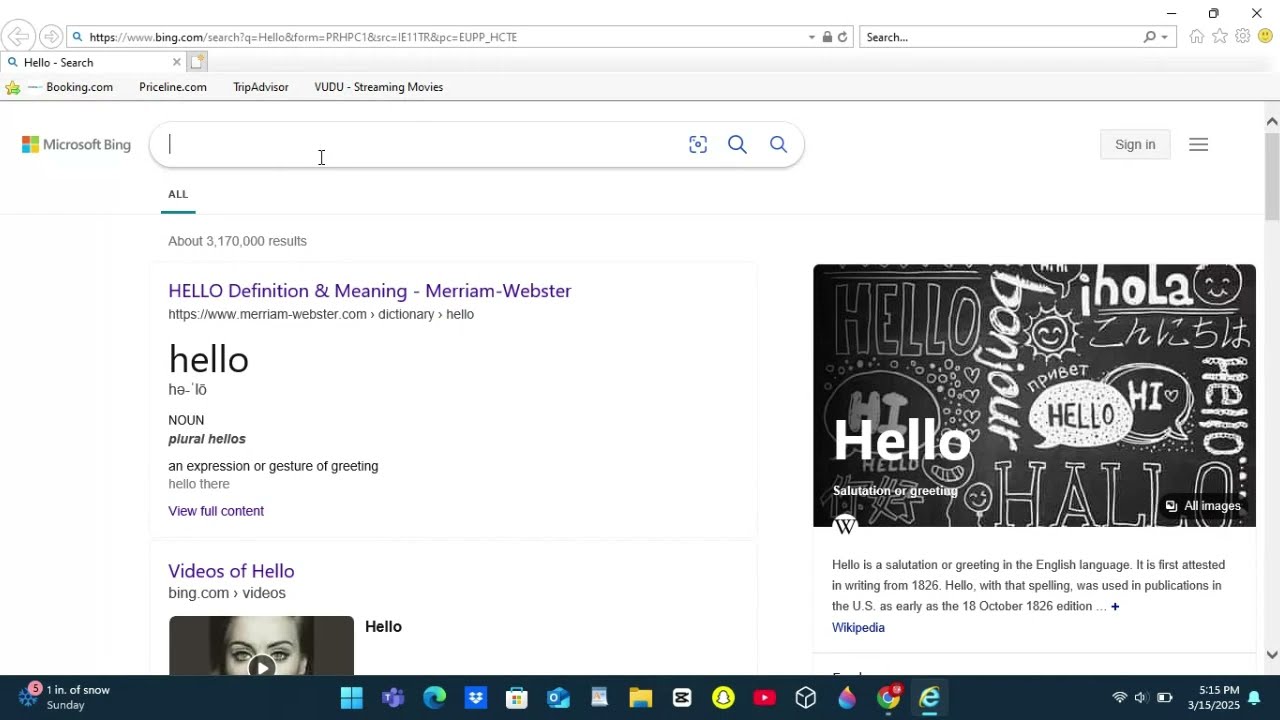Image resolution: width=1280 pixels, height=720 pixels.
Task: Open Google Chrome from taskbar
Action: click(888, 698)
